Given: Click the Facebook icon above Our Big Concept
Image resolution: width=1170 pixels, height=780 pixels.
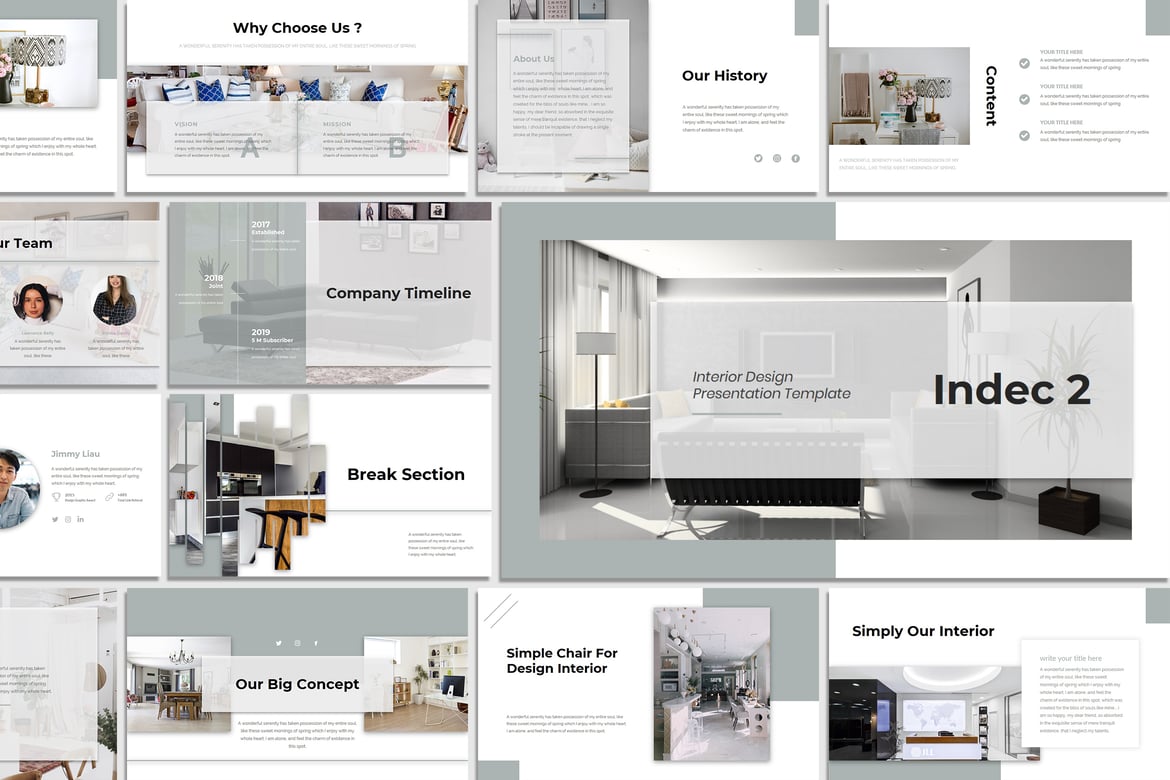Looking at the screenshot, I should tap(316, 643).
